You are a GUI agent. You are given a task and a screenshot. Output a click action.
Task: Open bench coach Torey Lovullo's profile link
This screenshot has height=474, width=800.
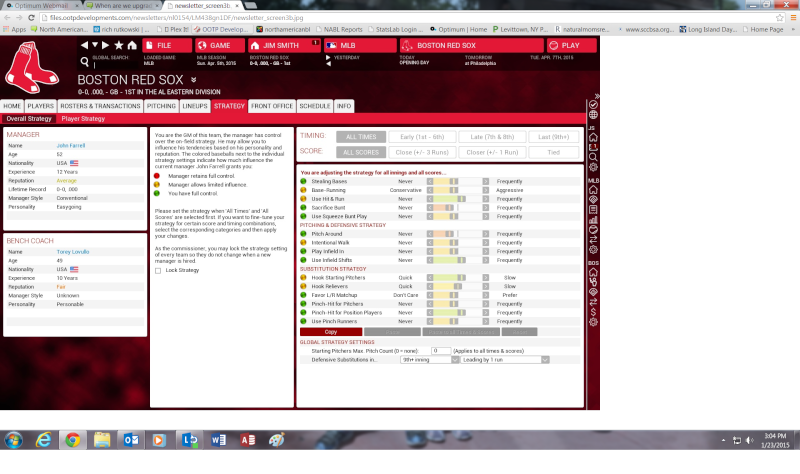[73, 252]
